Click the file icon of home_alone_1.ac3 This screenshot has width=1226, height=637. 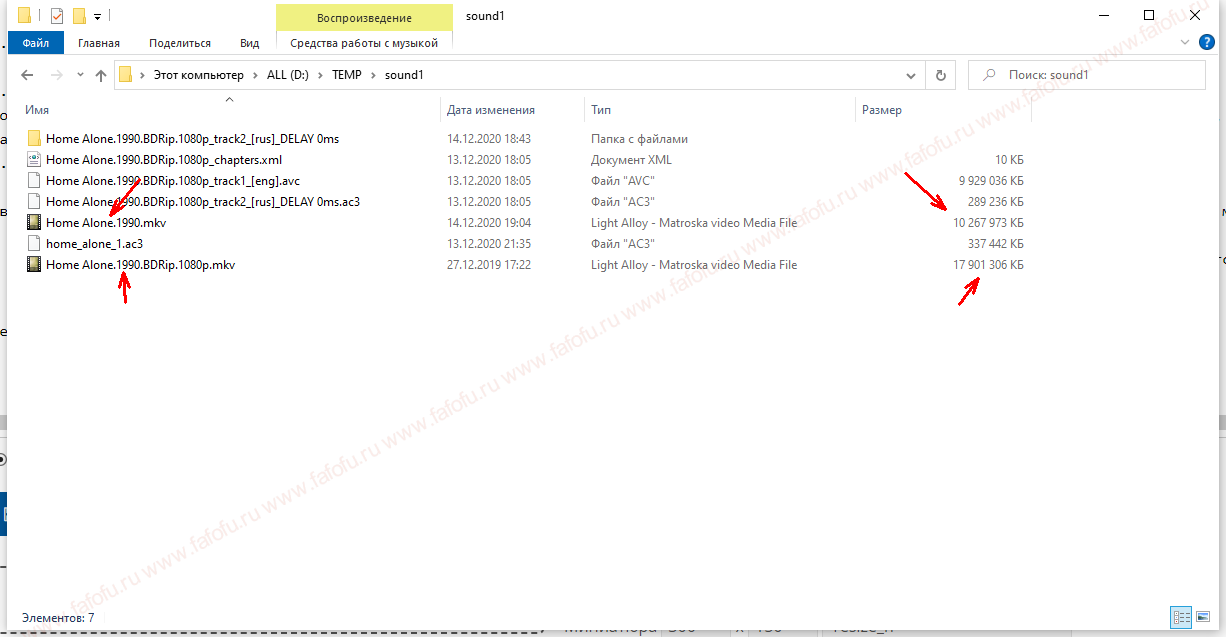pyautogui.click(x=34, y=243)
